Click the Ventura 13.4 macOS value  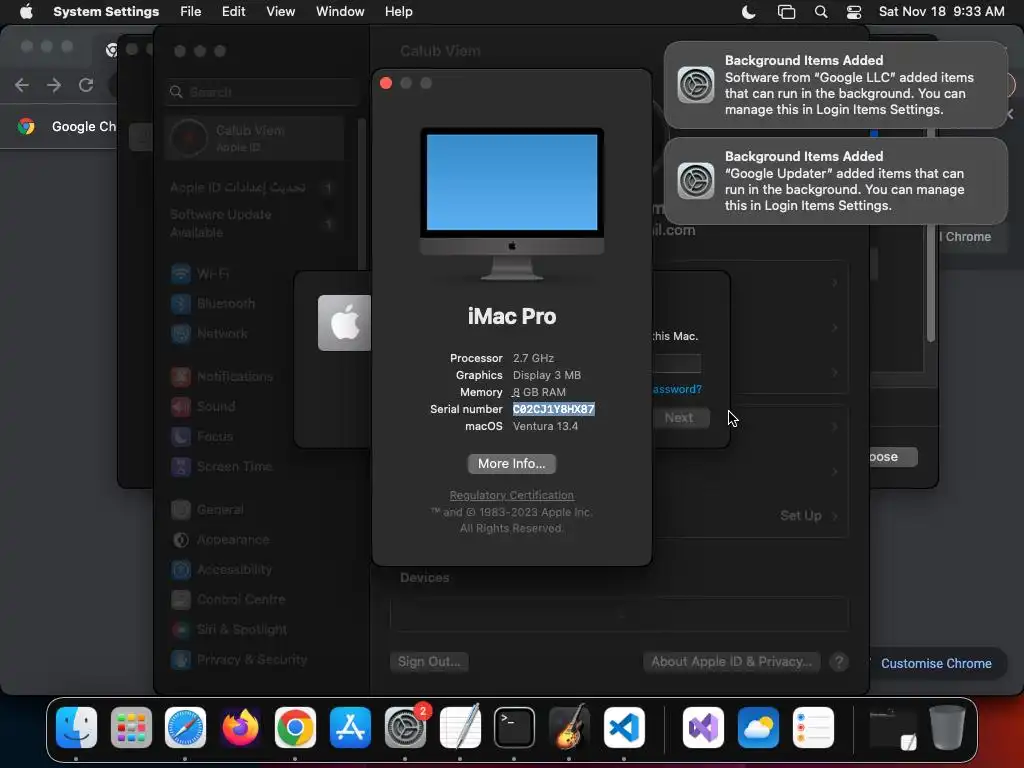pos(545,426)
